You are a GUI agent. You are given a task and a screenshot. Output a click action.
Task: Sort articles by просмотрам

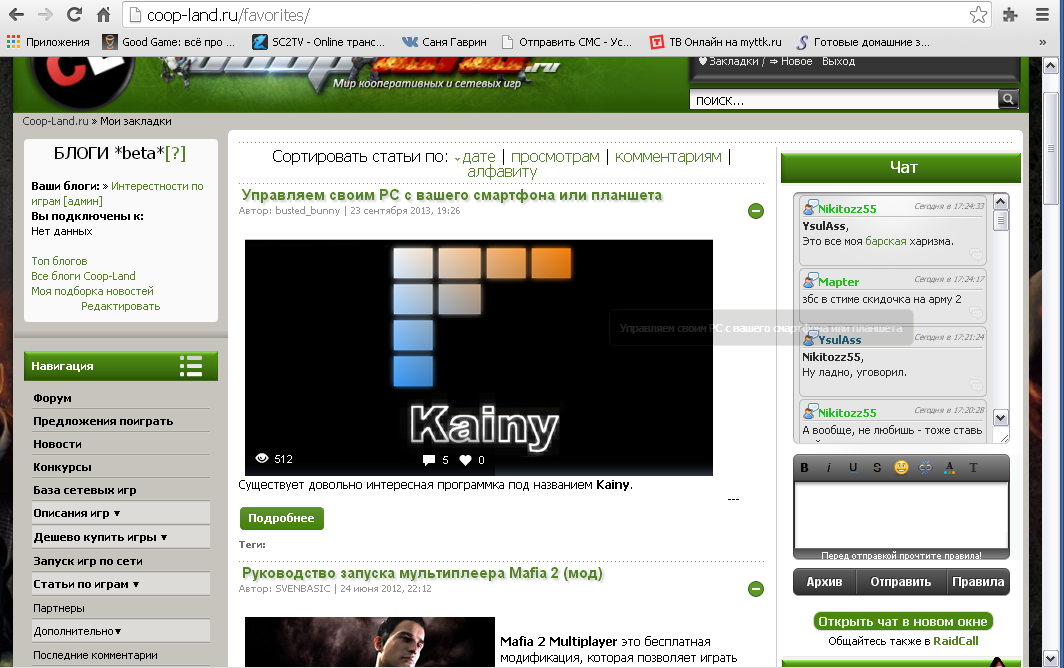pos(555,157)
